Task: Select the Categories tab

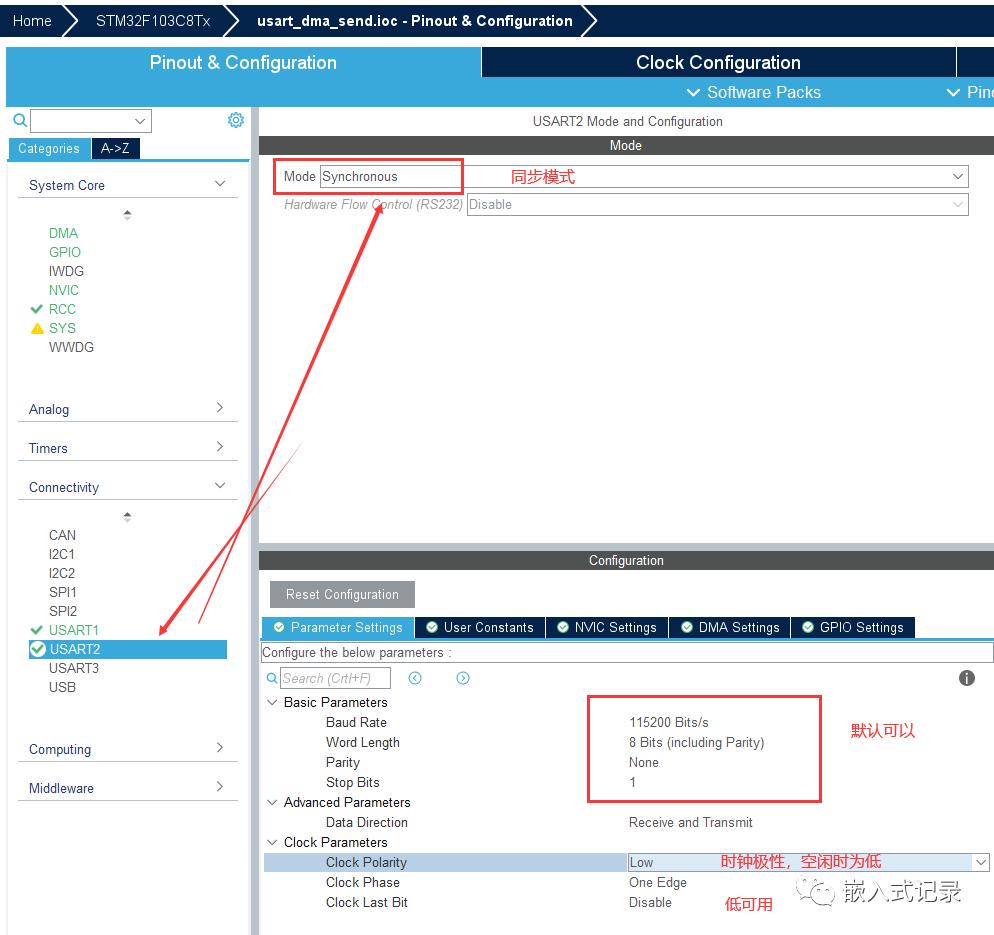Action: coord(49,148)
